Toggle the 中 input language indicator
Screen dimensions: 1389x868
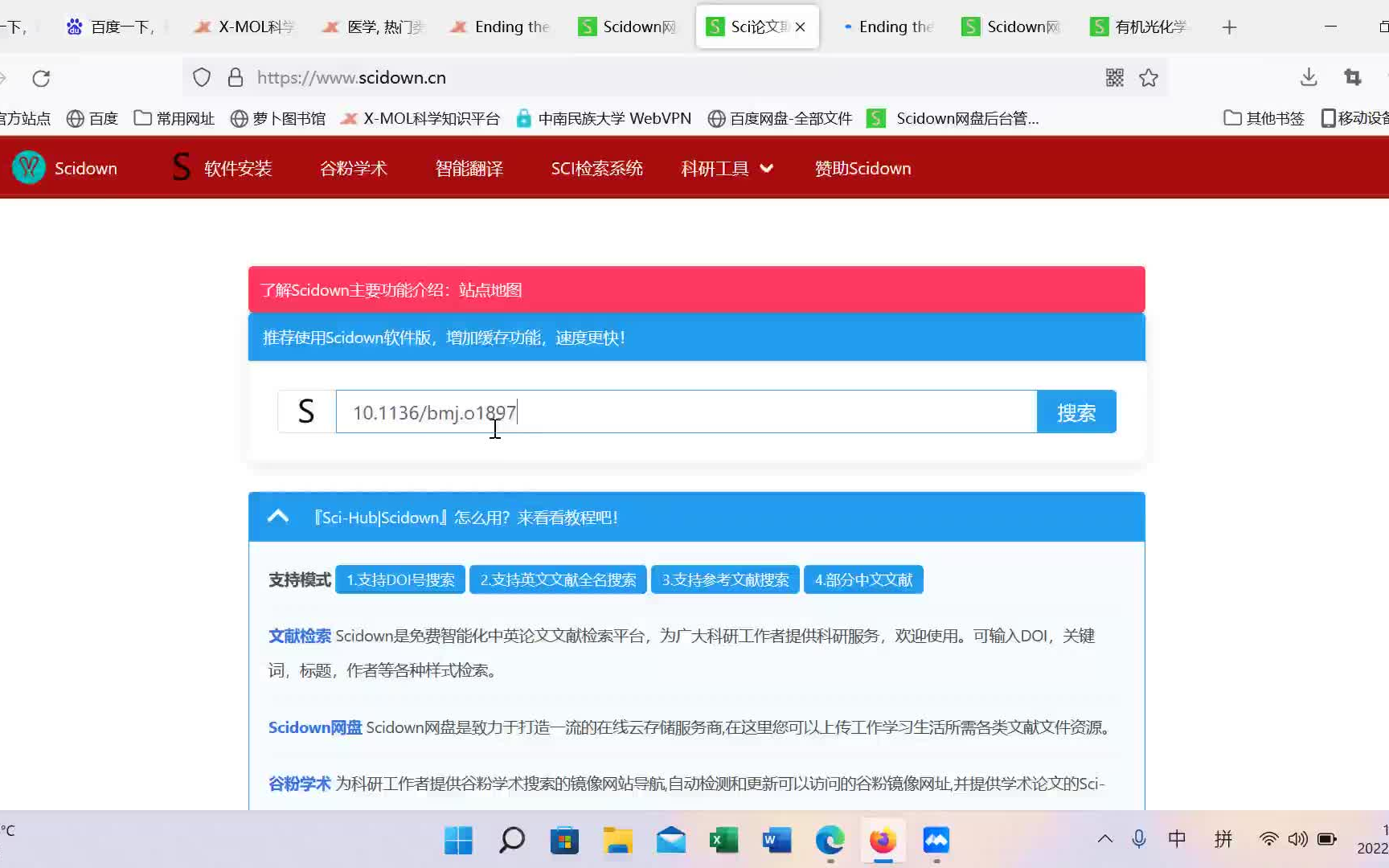(x=1177, y=839)
